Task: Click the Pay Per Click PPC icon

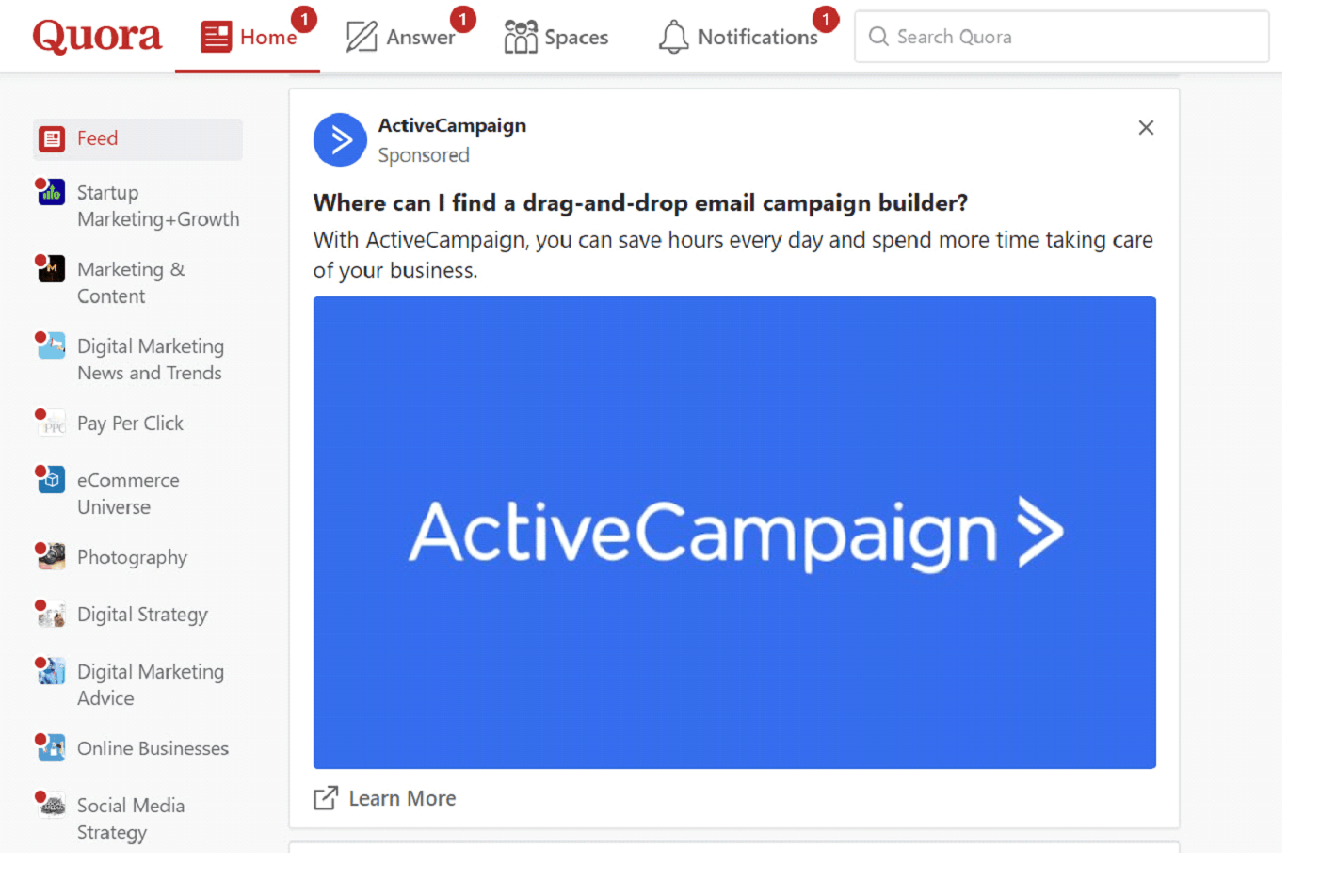Action: point(51,424)
